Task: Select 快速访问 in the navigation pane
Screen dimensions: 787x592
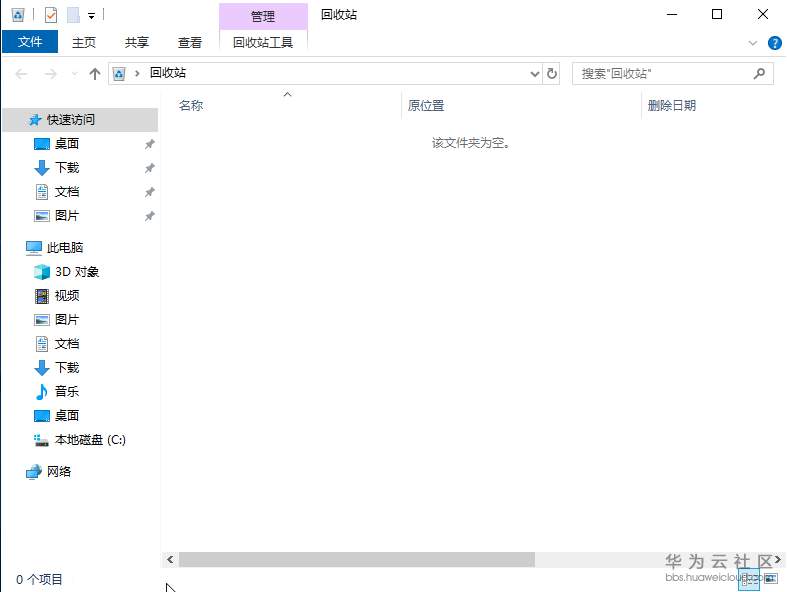Action: click(x=80, y=120)
